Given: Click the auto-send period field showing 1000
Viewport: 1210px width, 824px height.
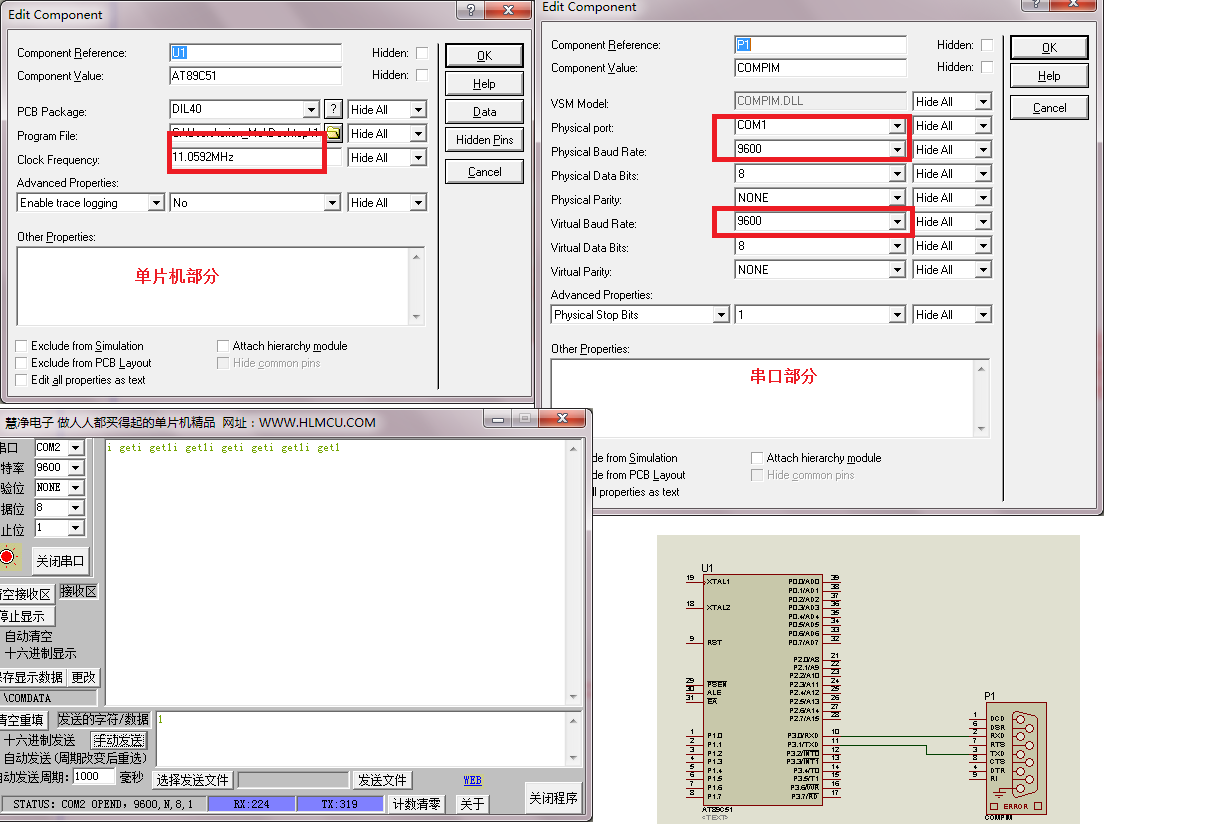Looking at the screenshot, I should [x=95, y=776].
